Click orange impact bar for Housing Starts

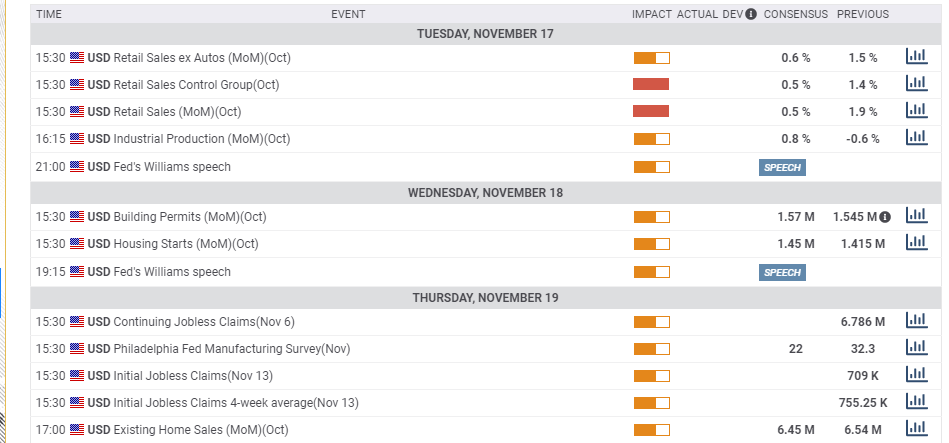tap(652, 244)
